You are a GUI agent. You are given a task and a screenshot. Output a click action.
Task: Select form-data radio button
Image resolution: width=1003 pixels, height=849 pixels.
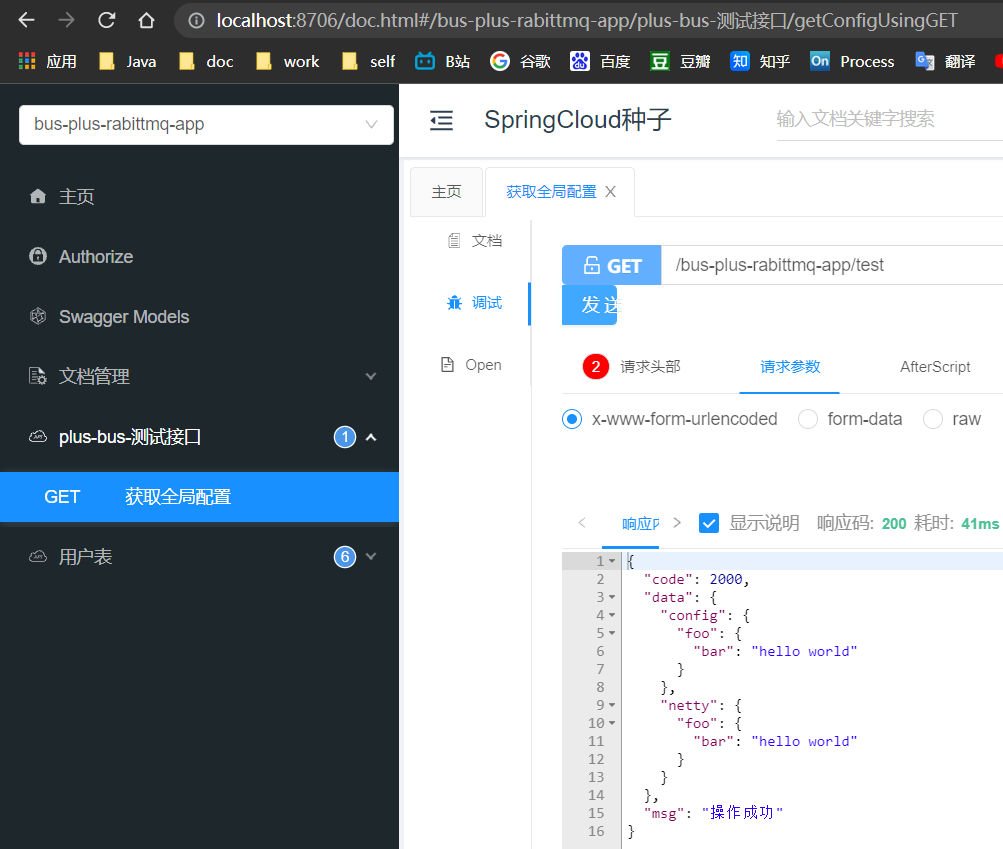(x=808, y=419)
